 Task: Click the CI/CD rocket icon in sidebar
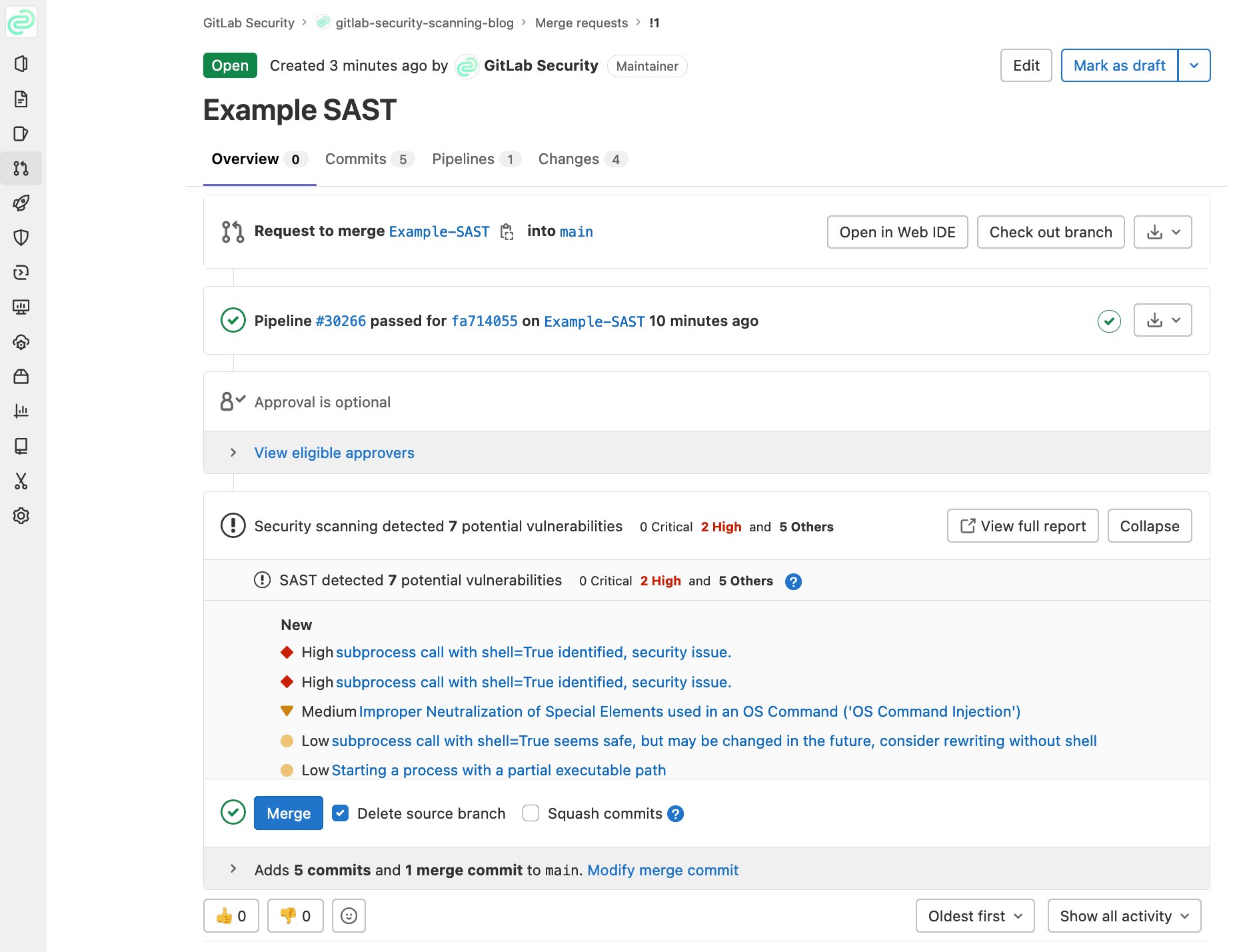(21, 203)
